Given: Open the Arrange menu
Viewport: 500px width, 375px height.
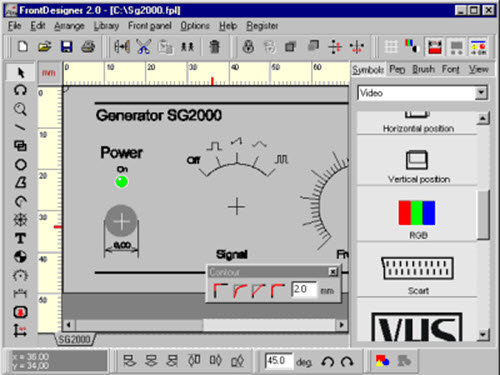Looking at the screenshot, I should tap(69, 26).
